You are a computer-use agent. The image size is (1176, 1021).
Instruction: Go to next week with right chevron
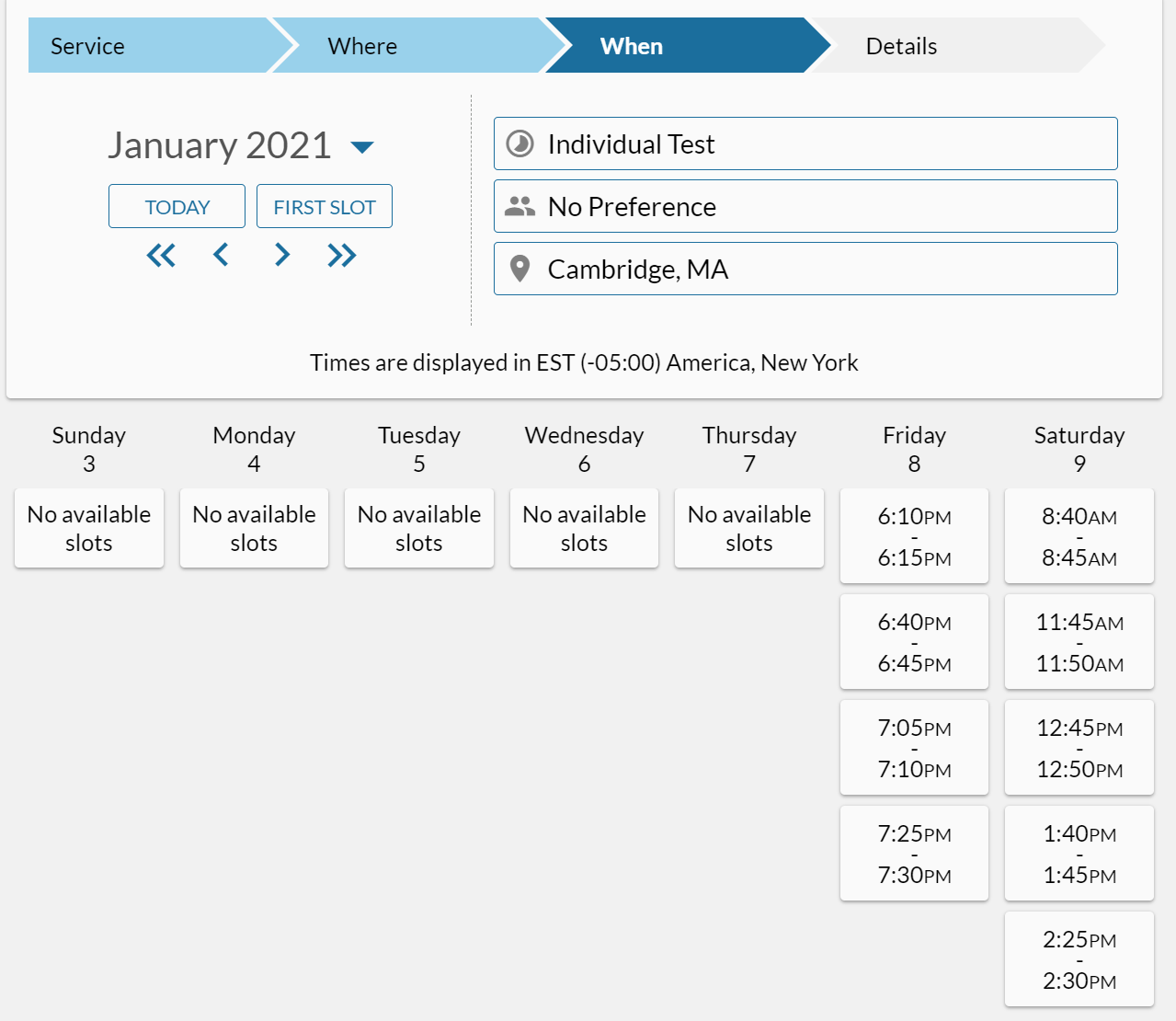pos(282,255)
